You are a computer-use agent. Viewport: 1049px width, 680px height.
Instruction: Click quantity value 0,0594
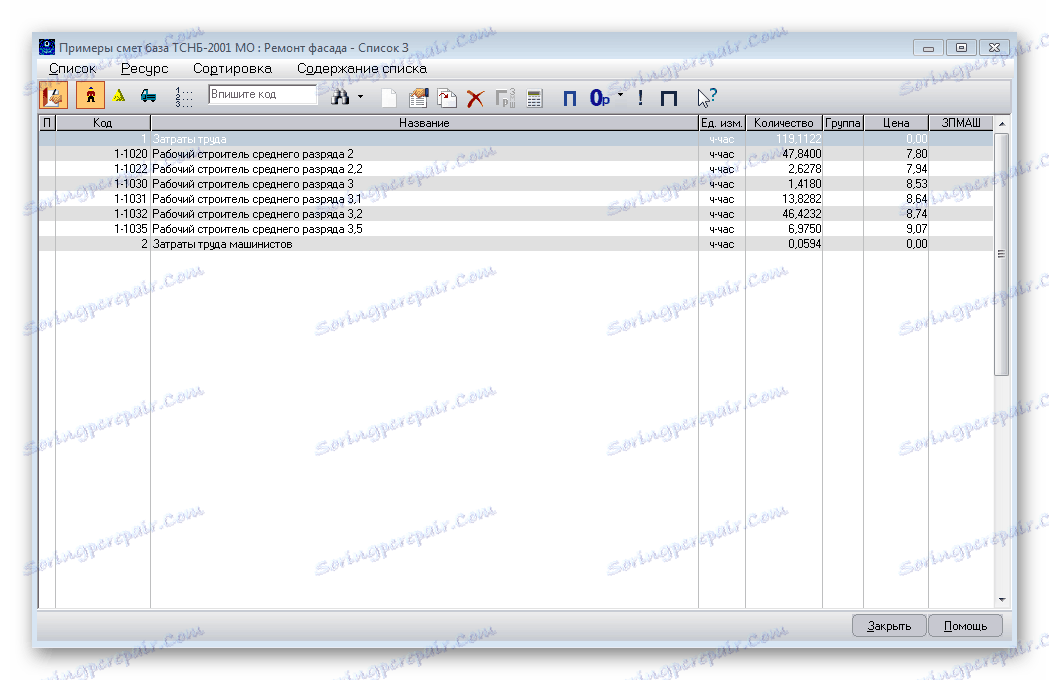coord(804,244)
